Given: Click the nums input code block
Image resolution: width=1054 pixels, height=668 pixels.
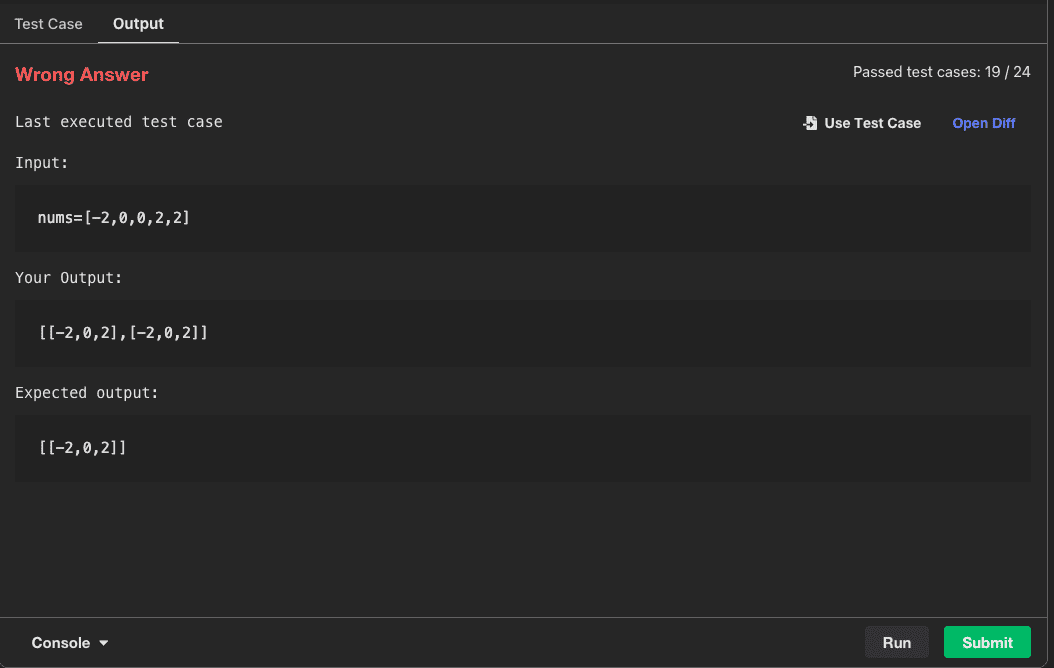Looking at the screenshot, I should click(522, 217).
